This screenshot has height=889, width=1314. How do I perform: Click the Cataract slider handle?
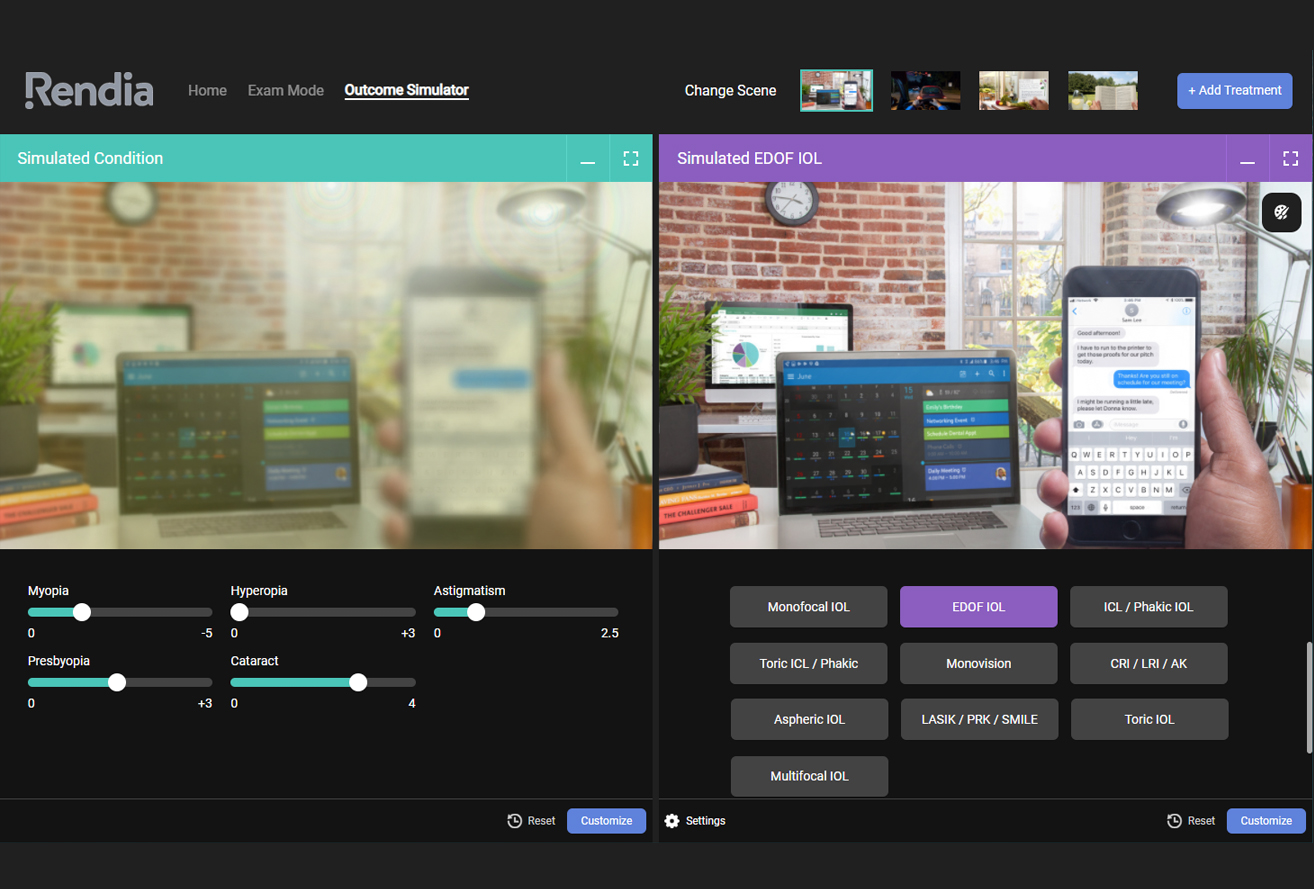358,683
